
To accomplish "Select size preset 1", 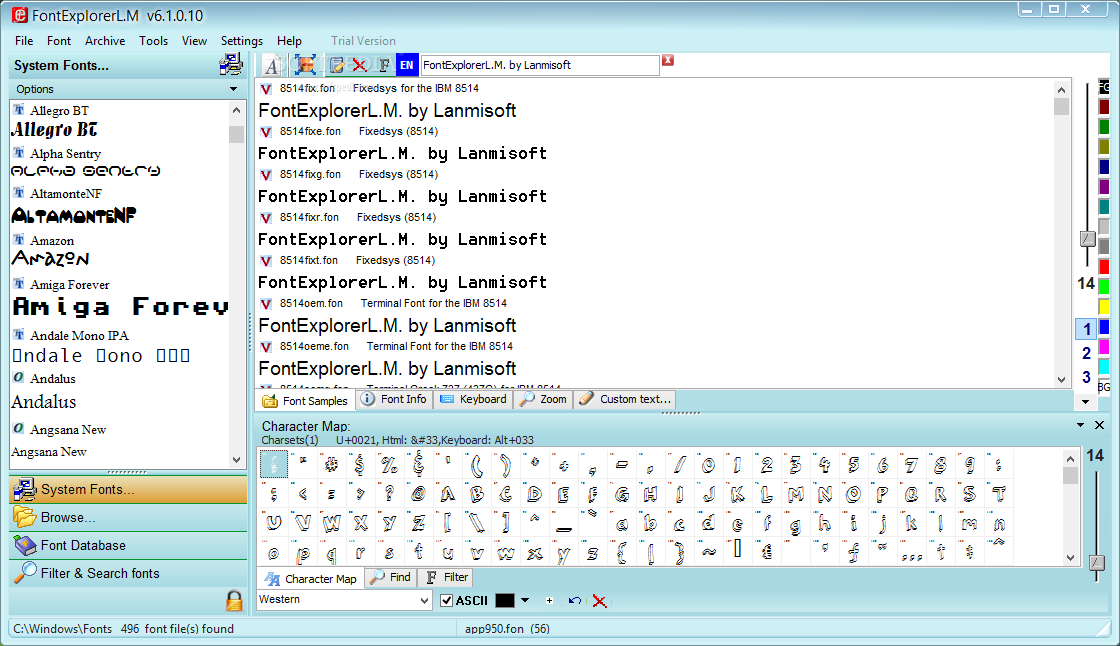I will tap(1086, 329).
